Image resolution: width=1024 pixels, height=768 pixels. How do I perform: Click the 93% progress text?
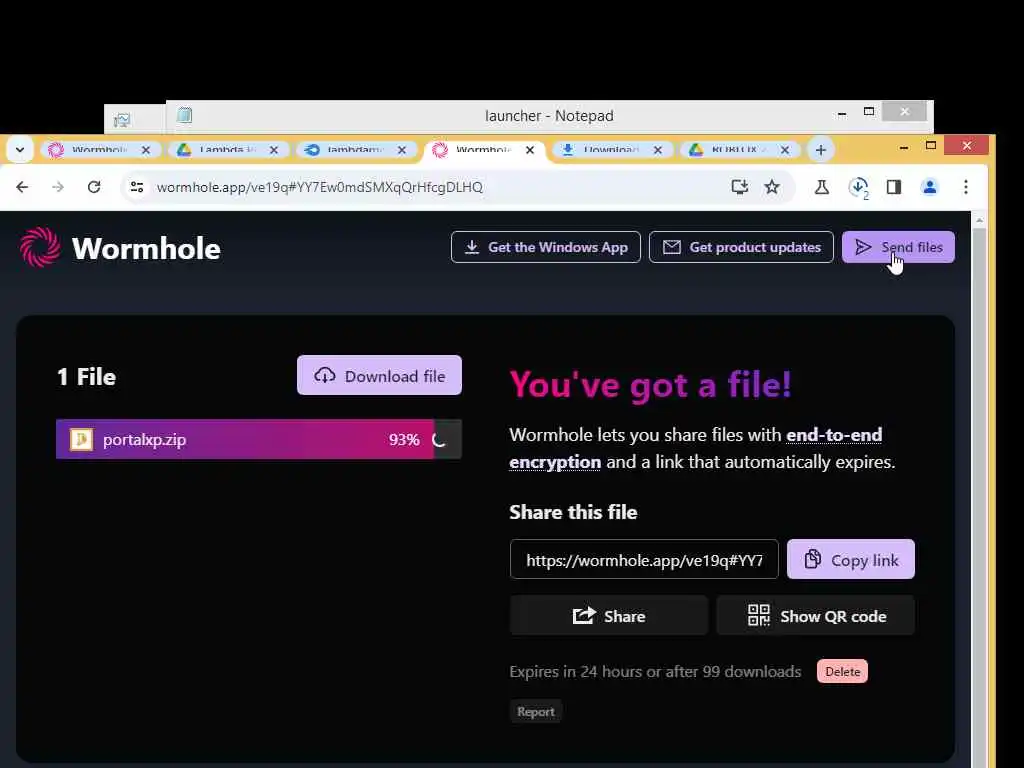coord(404,440)
